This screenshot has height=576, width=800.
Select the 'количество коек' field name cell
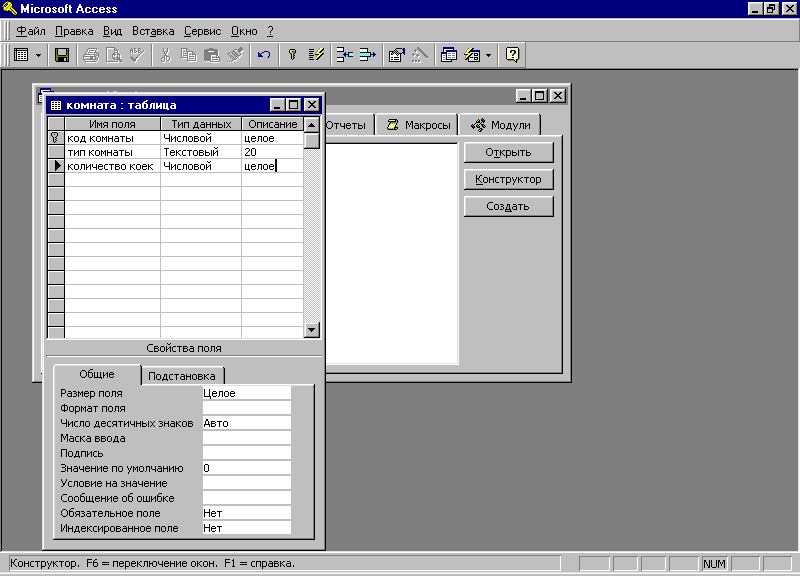(x=112, y=166)
